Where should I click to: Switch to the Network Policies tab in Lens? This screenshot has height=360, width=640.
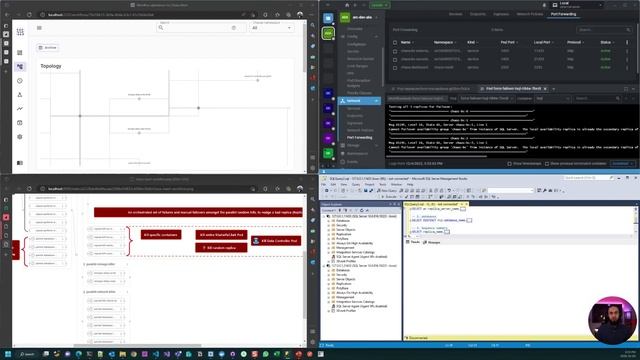pyautogui.click(x=530, y=14)
